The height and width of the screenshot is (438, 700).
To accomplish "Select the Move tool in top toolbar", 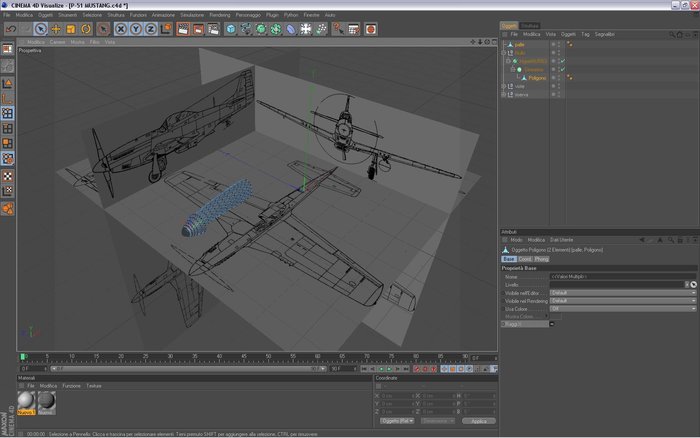I will pyautogui.click(x=56, y=29).
